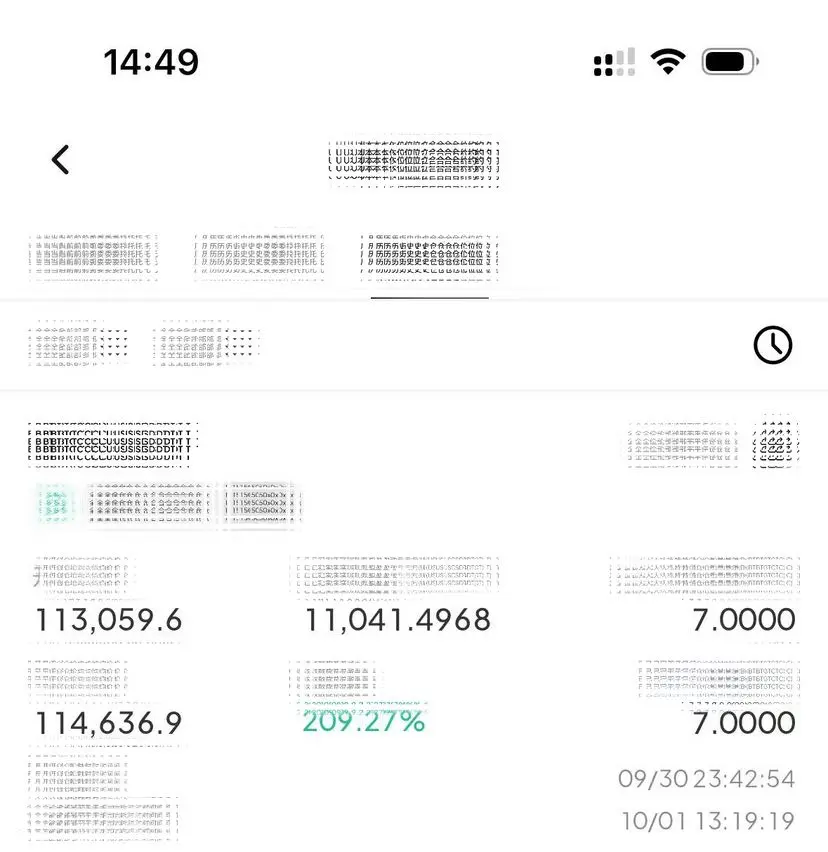The height and width of the screenshot is (852, 828).
Task: Tap the back arrow in the header
Action: [x=60, y=160]
